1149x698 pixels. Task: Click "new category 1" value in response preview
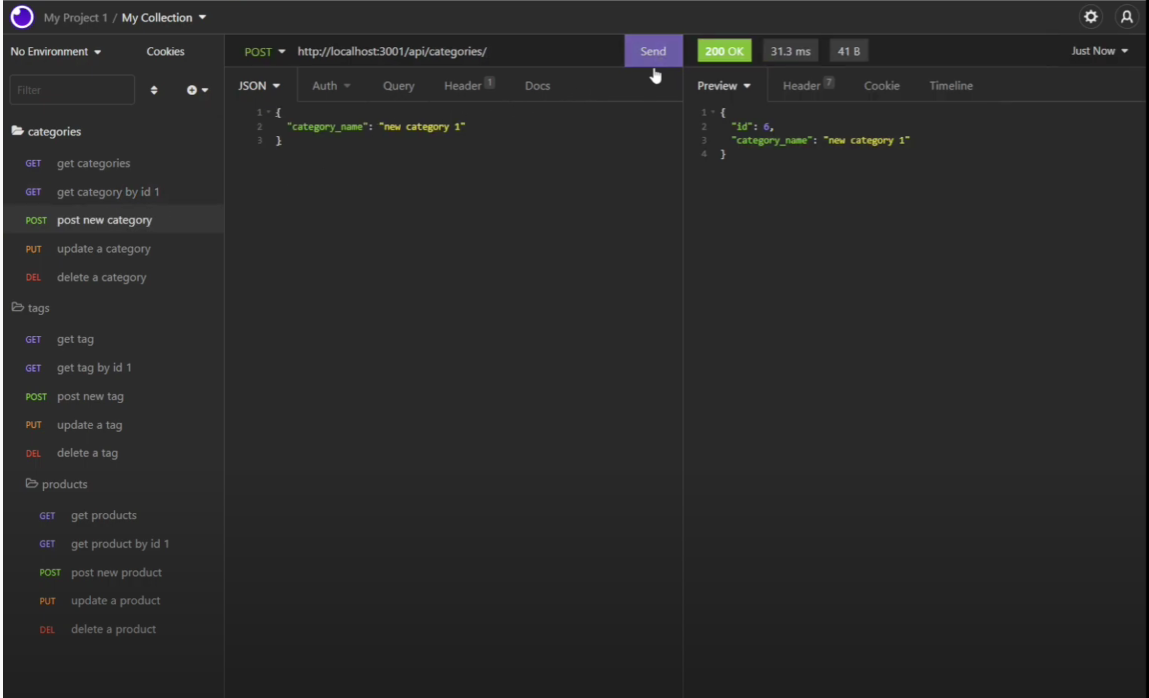tap(866, 140)
